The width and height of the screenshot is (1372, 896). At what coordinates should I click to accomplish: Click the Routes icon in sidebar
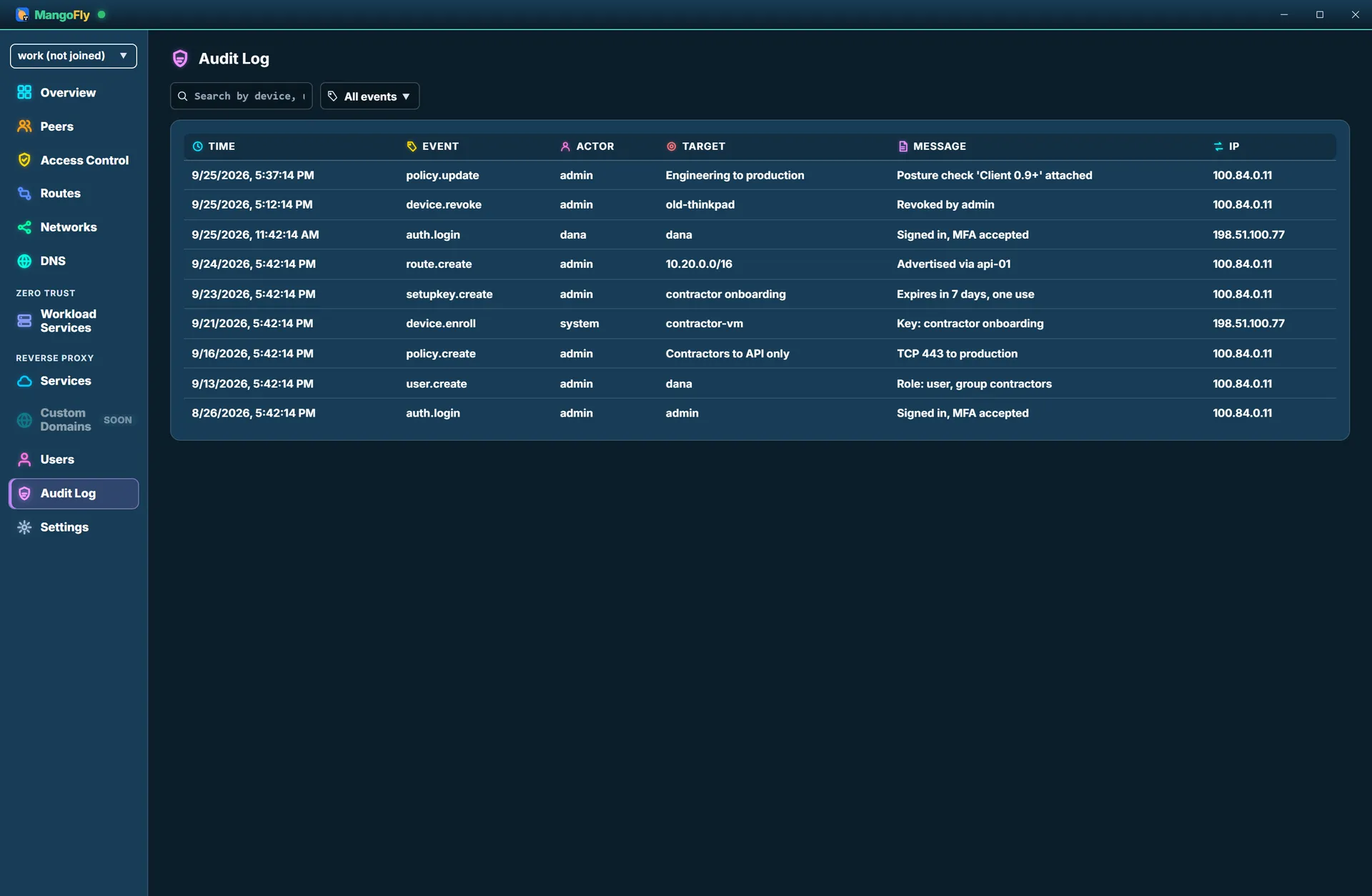24,193
